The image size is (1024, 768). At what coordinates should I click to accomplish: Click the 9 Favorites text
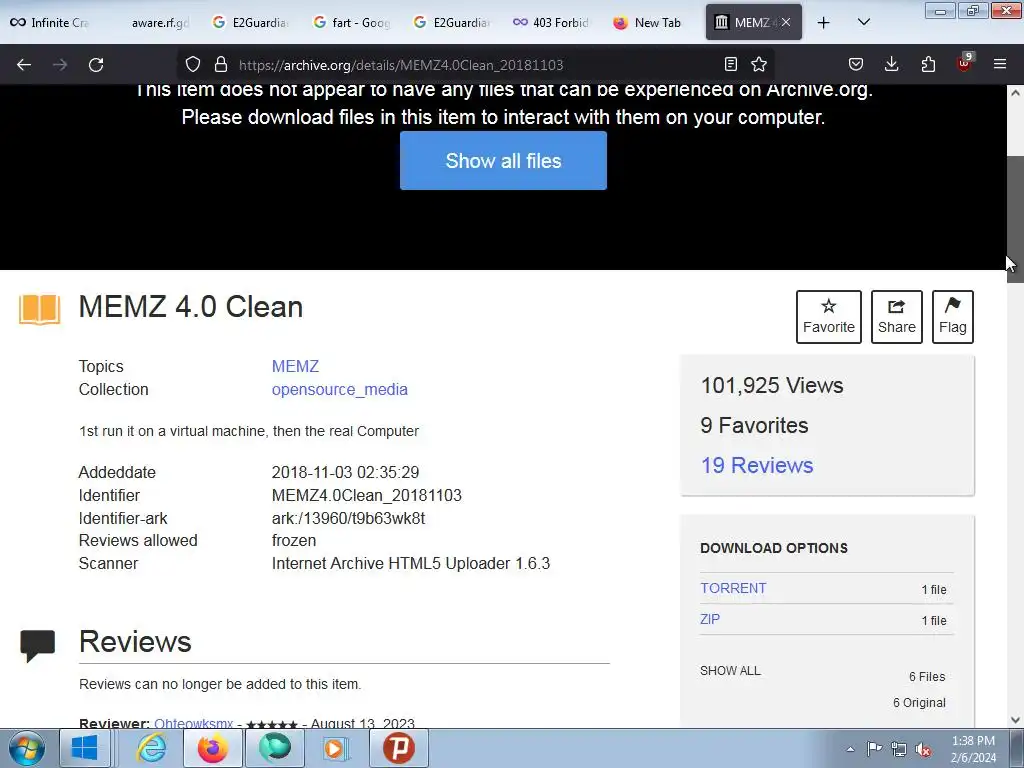pos(754,425)
